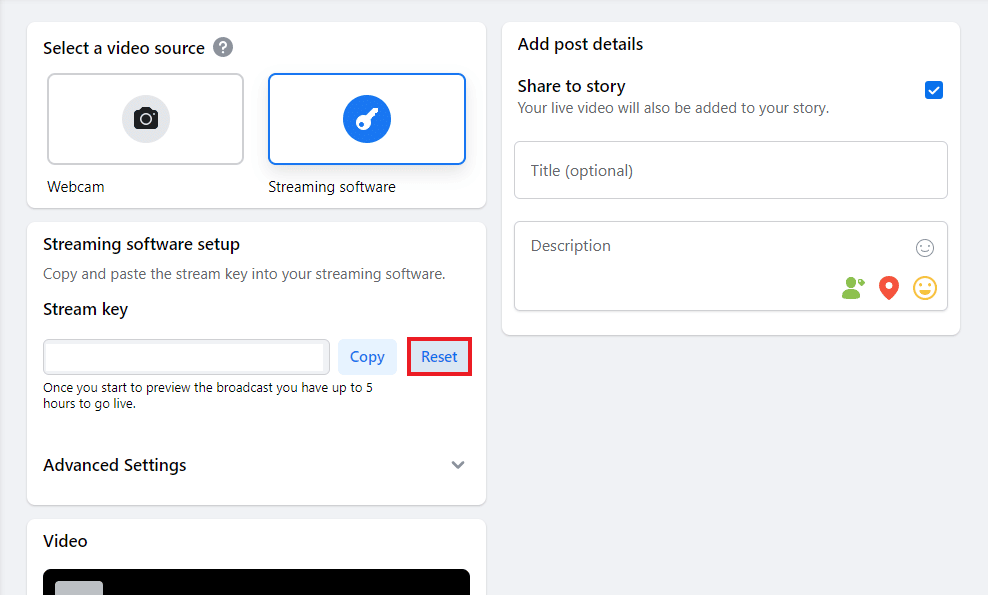Screen dimensions: 988x595
Task: Click the Title (optional) input field
Action: 731,170
